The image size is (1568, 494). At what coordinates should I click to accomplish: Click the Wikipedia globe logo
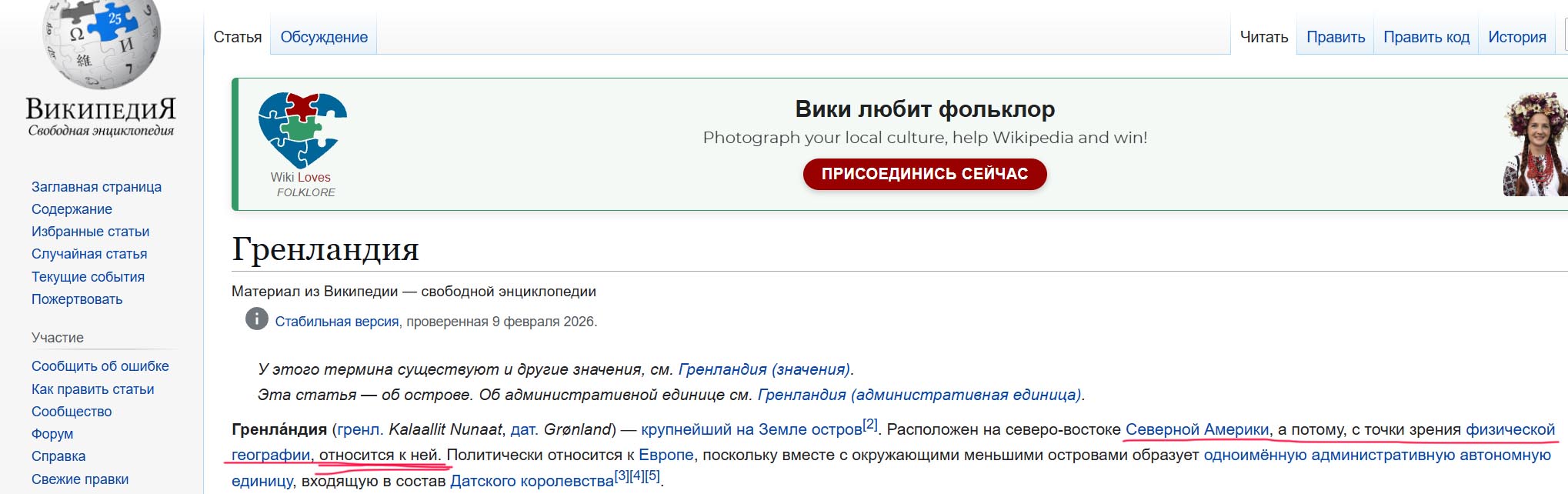[102, 42]
